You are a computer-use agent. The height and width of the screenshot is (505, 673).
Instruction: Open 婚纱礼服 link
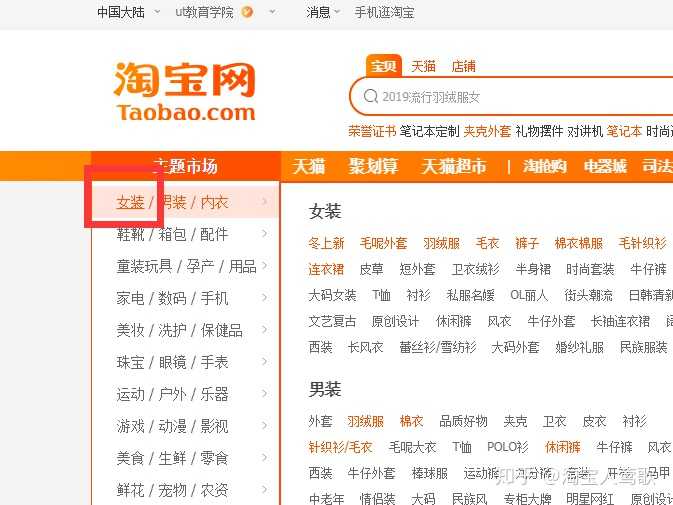pyautogui.click(x=579, y=347)
